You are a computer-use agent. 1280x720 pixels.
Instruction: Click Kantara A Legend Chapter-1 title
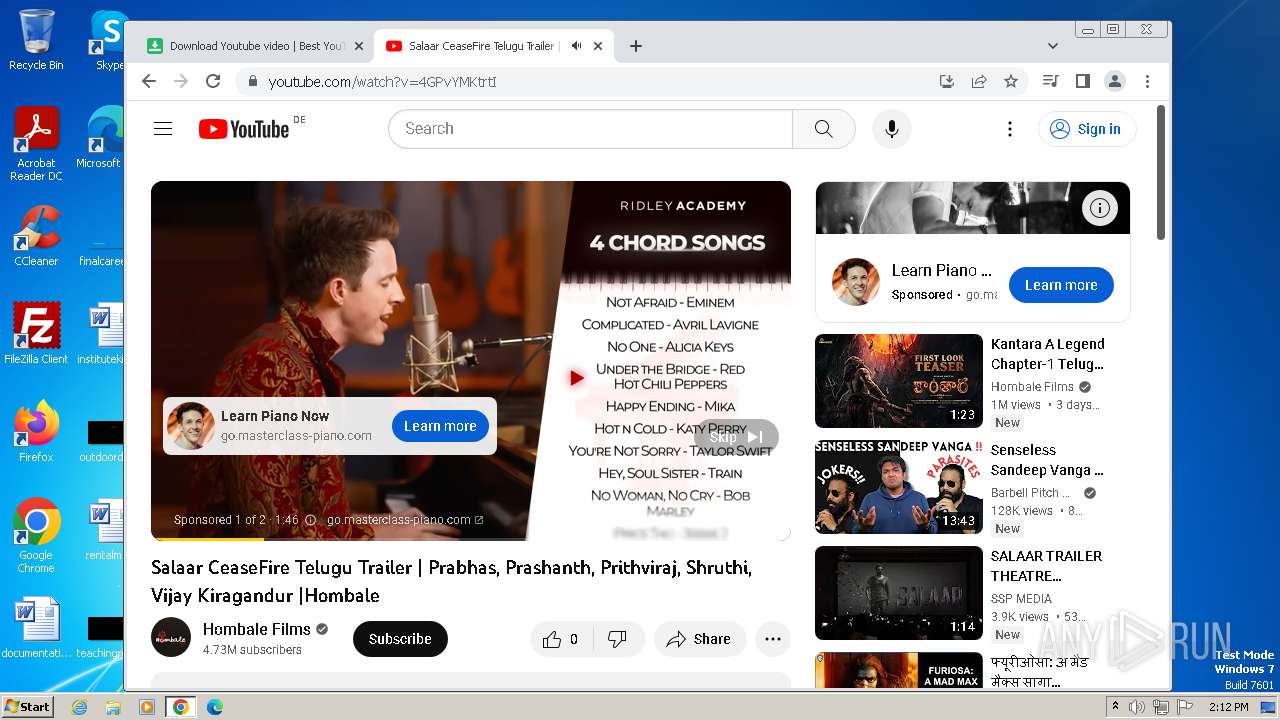click(x=1048, y=354)
